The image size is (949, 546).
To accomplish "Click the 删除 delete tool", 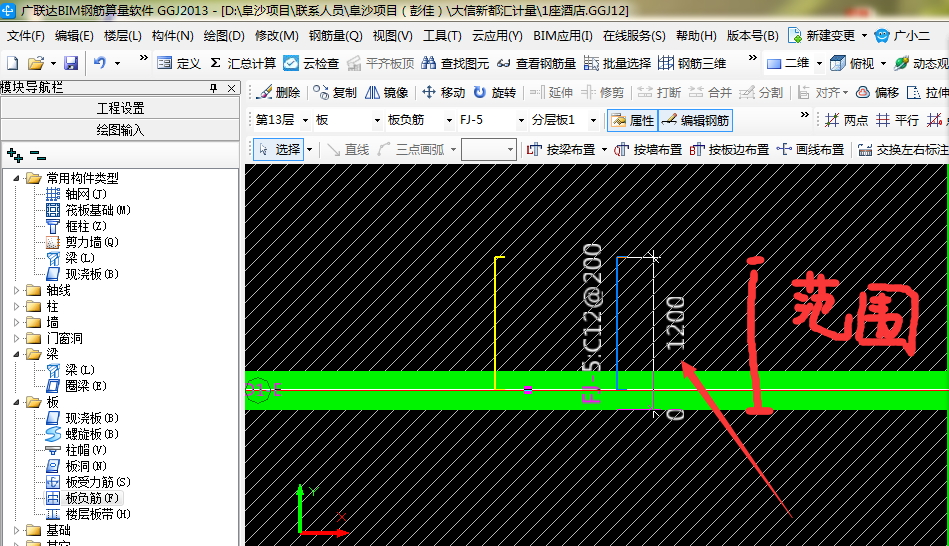I will click(279, 92).
